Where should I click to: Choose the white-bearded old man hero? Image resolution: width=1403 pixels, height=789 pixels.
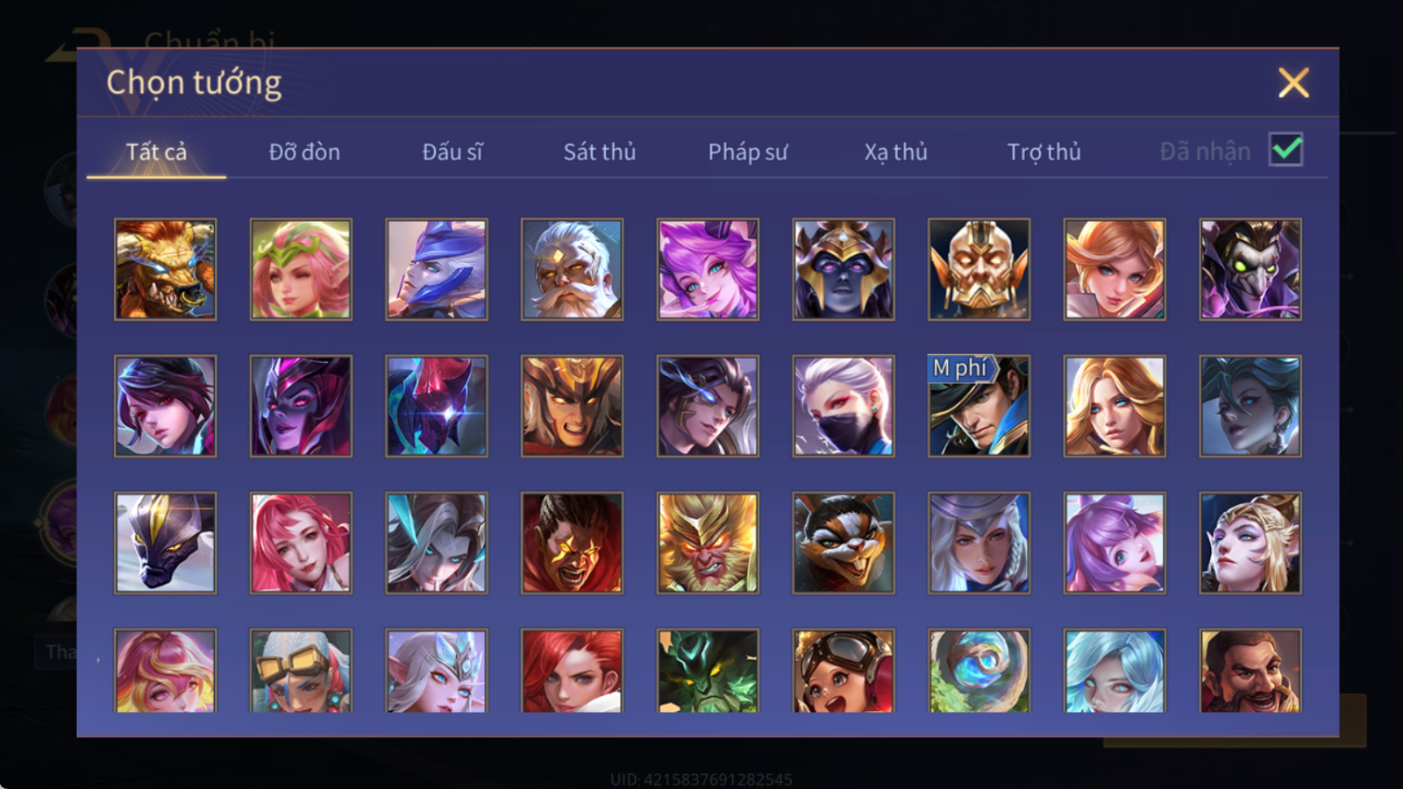point(572,270)
